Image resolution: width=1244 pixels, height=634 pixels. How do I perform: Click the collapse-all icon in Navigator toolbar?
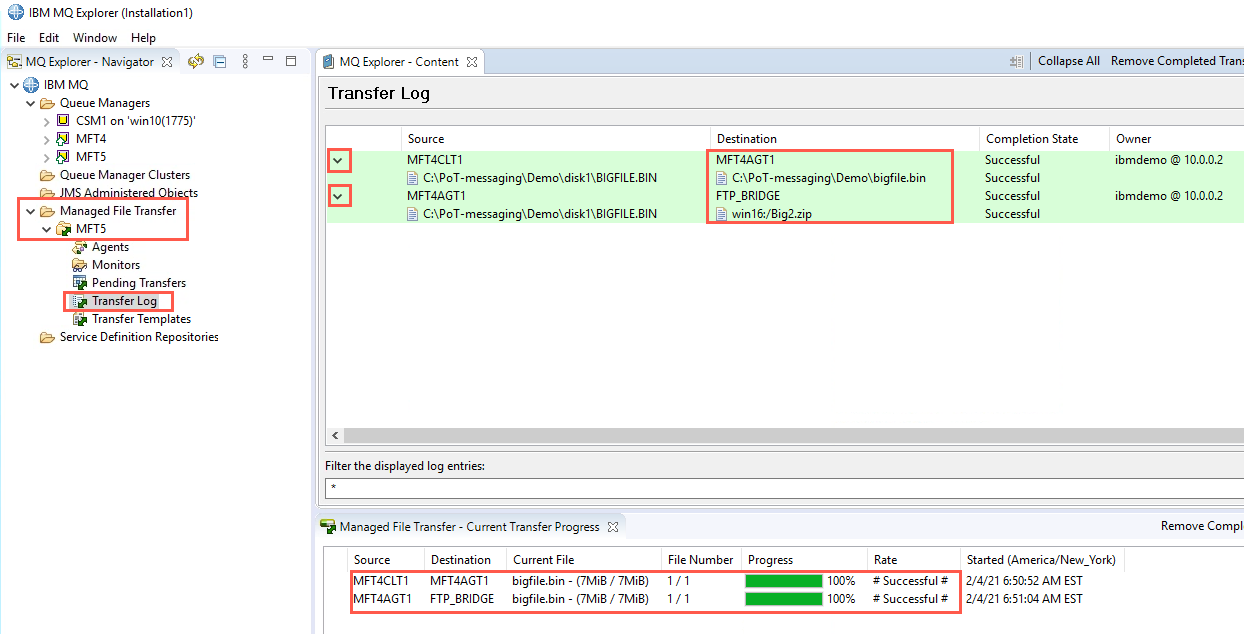[220, 61]
